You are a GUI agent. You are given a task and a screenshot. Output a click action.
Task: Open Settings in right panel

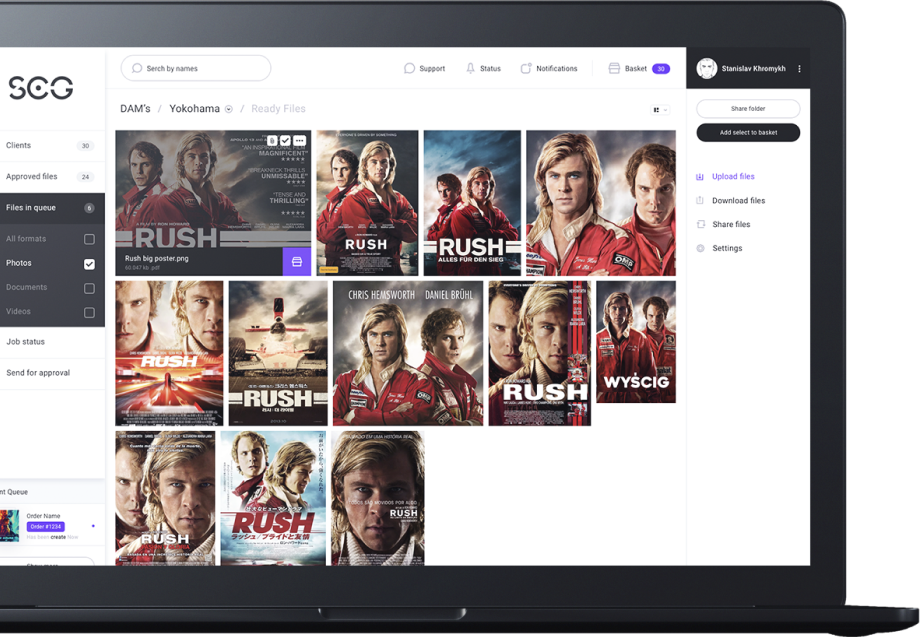click(x=727, y=248)
